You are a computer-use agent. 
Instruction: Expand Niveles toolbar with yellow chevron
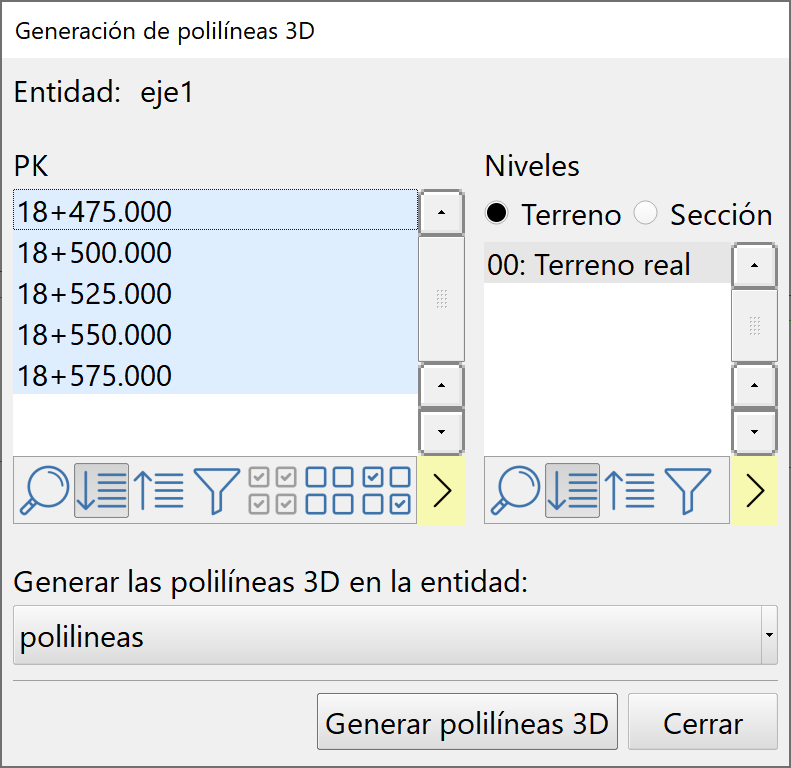tap(755, 490)
